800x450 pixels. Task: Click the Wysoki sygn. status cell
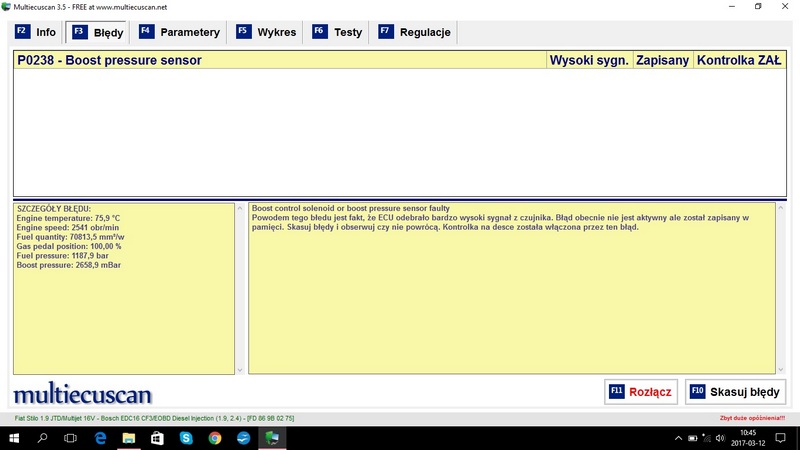[x=589, y=60]
